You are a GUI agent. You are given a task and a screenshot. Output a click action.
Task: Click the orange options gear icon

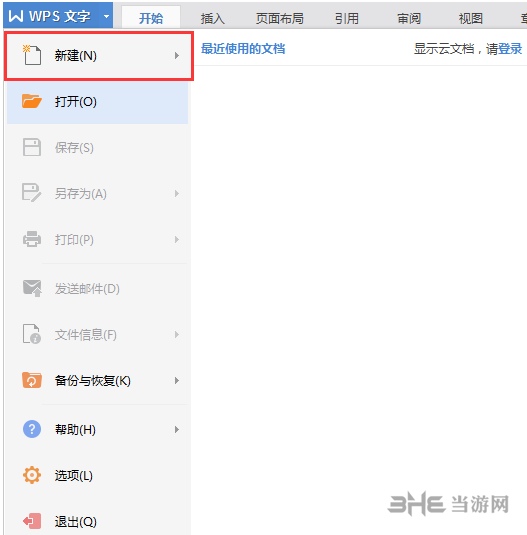(x=32, y=475)
